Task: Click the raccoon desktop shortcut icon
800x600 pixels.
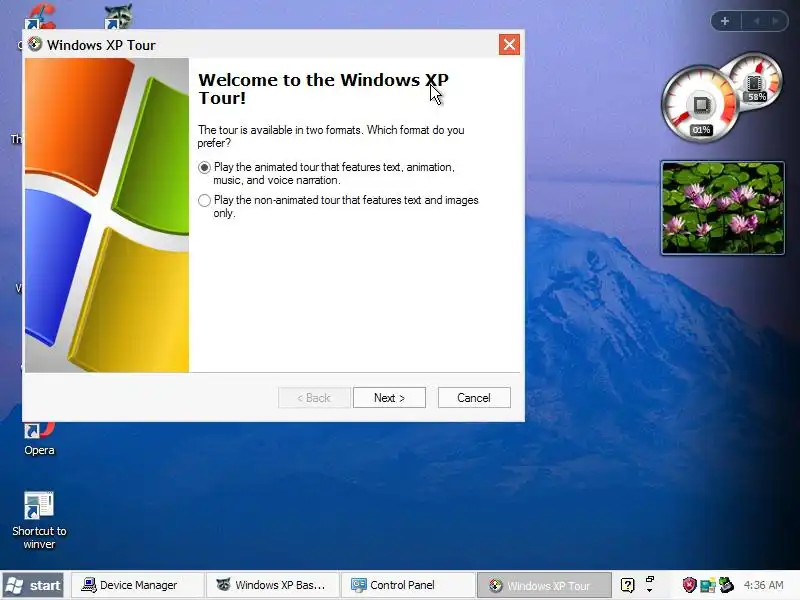Action: click(118, 16)
